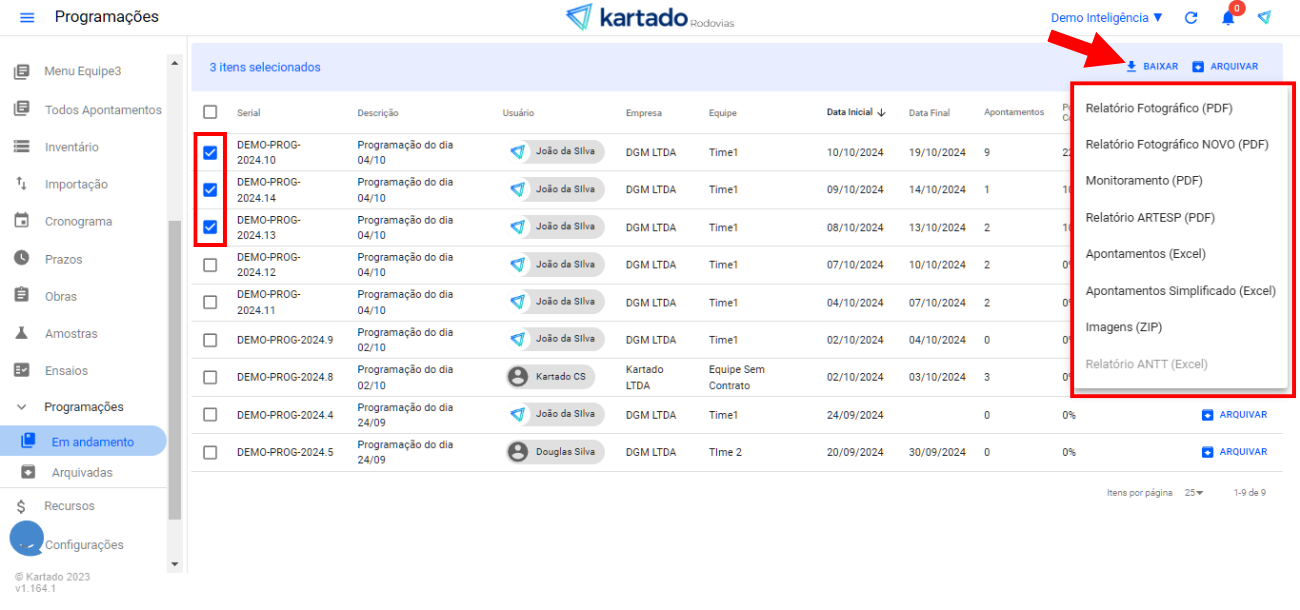
Task: Archive the DEMO-PROG-2024.5 row
Action: tap(1234, 452)
